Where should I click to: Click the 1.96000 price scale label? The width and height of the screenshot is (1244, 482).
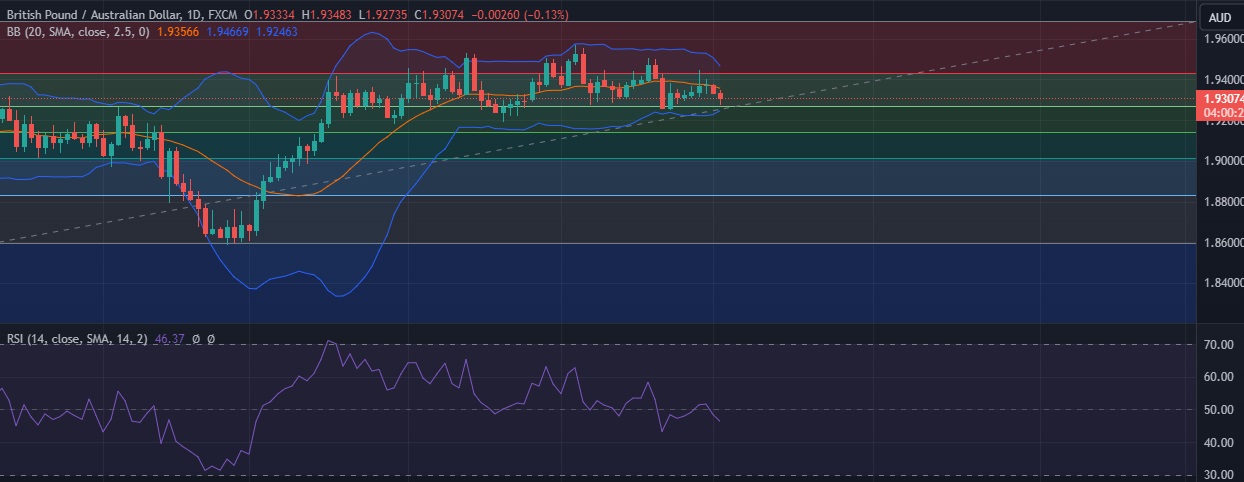tap(1222, 39)
